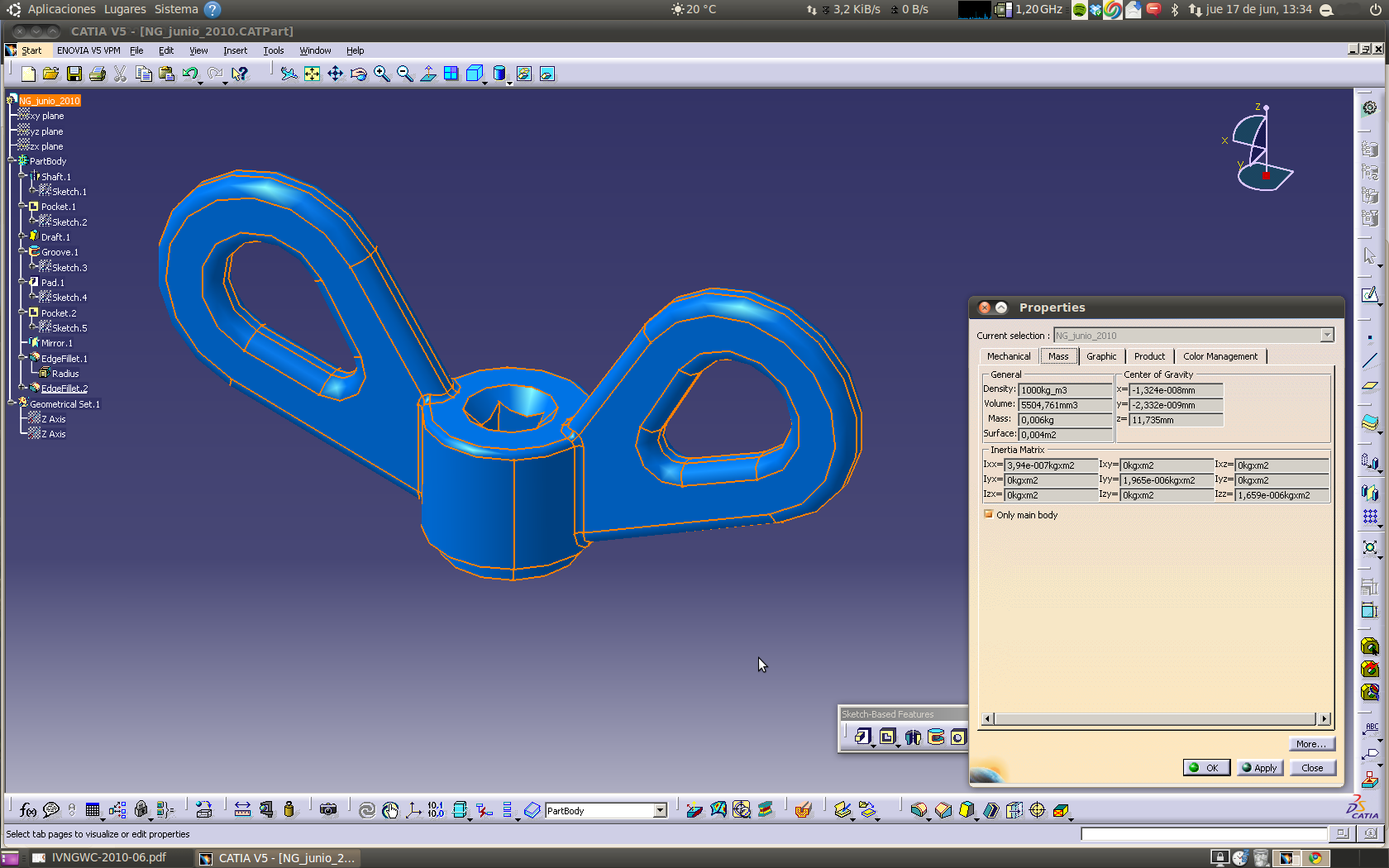1389x868 pixels.
Task: Select the Shaft tool in Sketch-Based Features
Action: (x=913, y=737)
